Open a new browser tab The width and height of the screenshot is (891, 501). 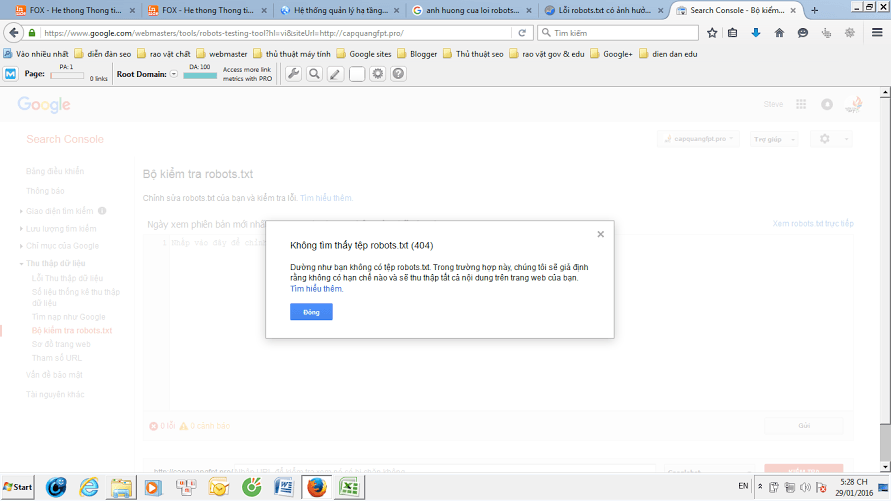tap(814, 10)
